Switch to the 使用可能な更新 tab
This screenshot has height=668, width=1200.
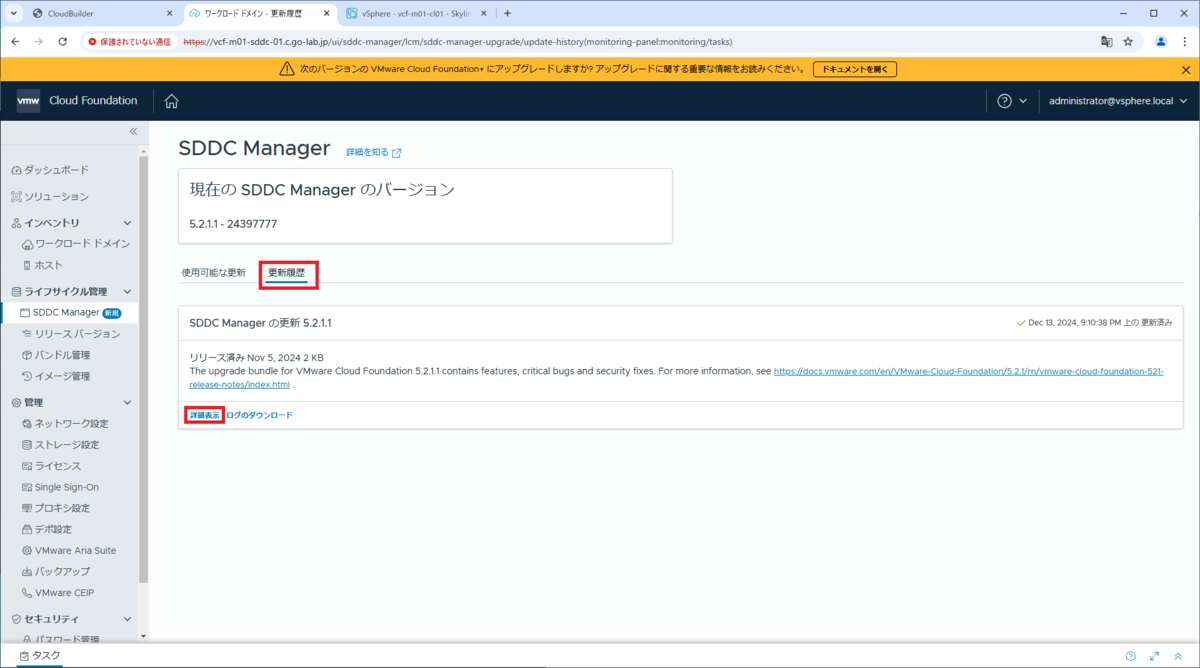click(213, 272)
